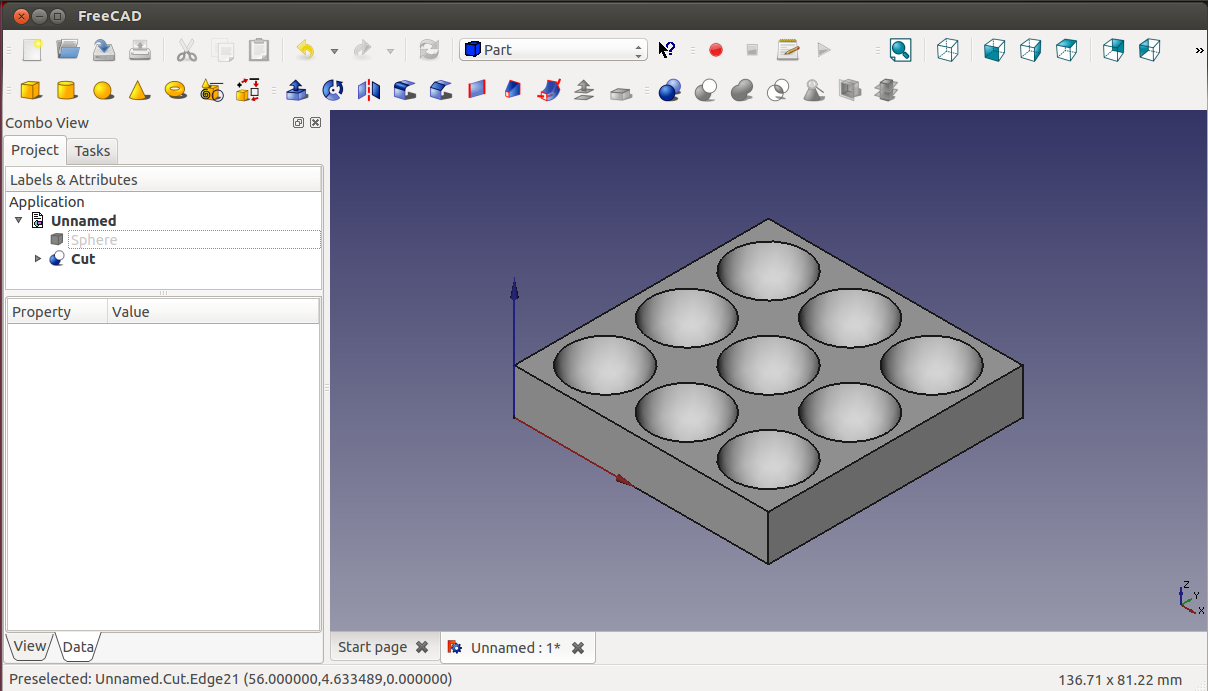Create a cylinder primitive

click(67, 91)
